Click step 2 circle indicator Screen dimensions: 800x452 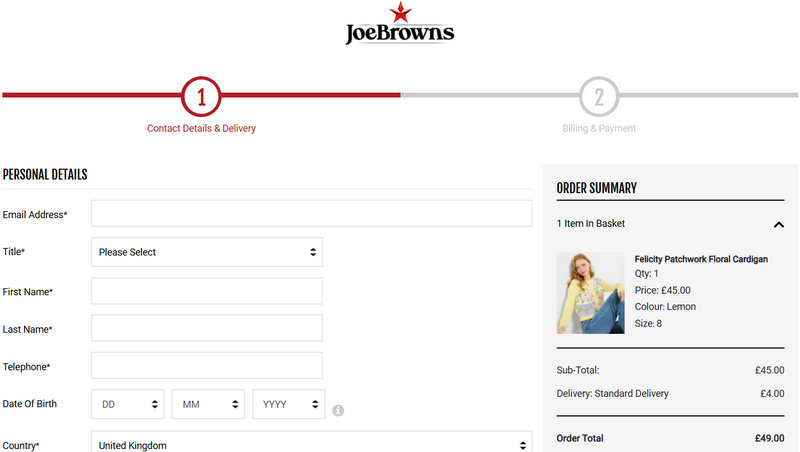coord(599,96)
